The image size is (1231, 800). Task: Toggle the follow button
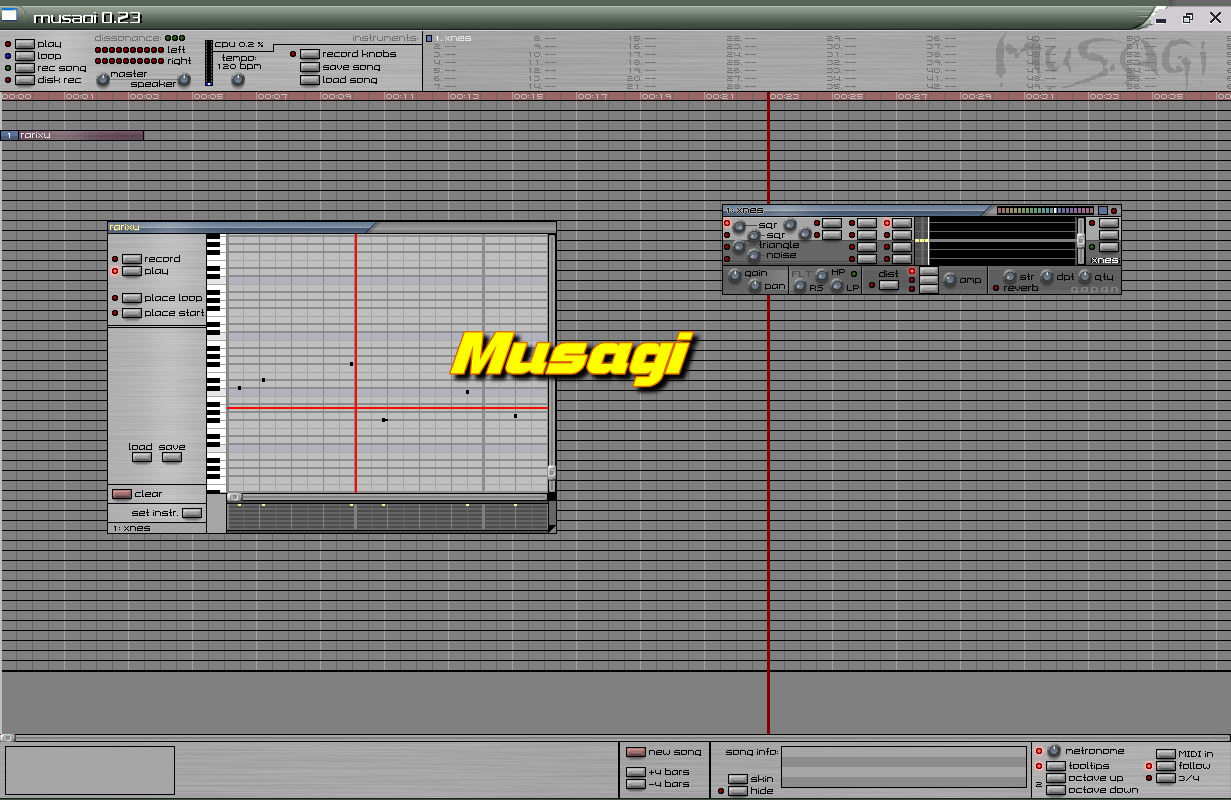point(1166,767)
